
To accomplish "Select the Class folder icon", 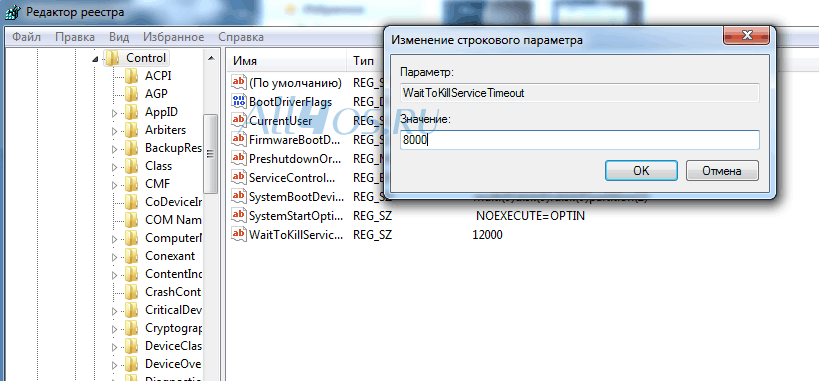I will click(x=131, y=166).
